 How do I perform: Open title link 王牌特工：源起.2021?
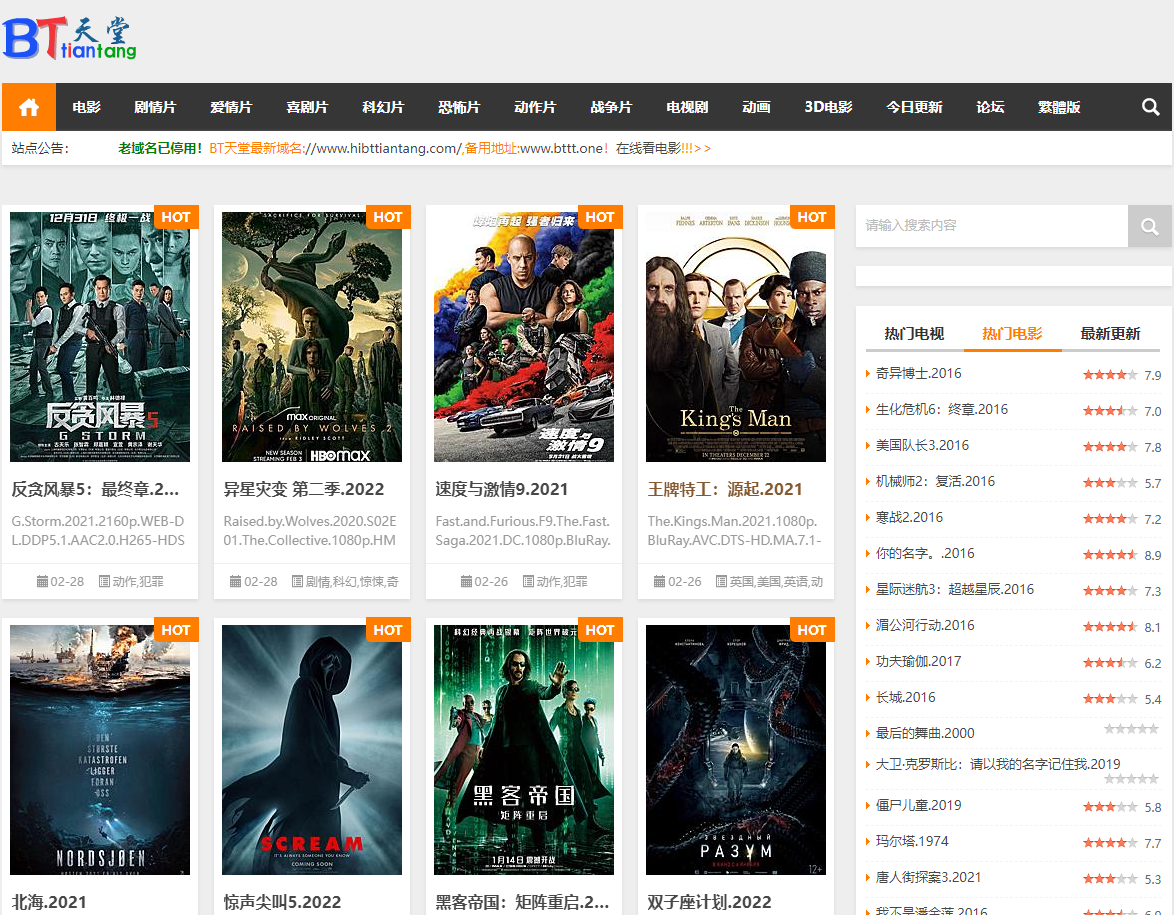[x=725, y=490]
